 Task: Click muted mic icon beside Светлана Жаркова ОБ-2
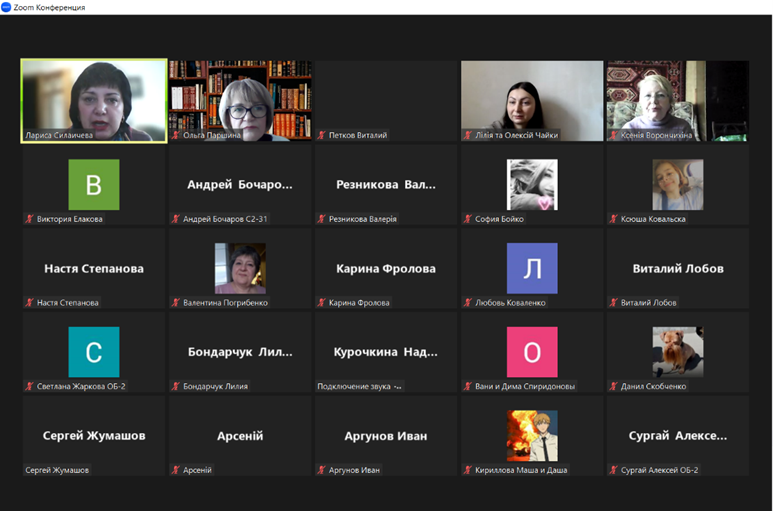tap(30, 386)
